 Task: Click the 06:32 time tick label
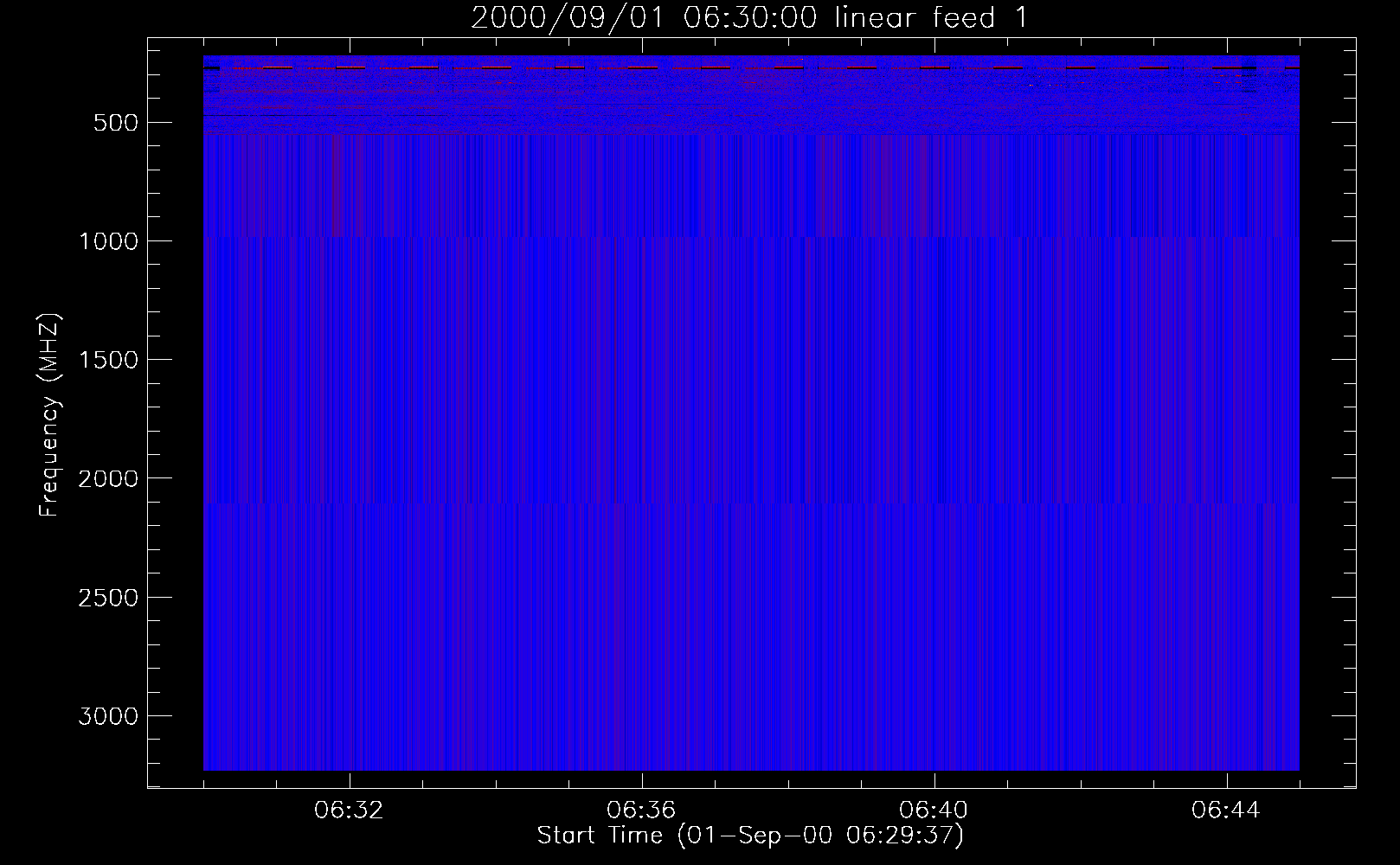350,811
